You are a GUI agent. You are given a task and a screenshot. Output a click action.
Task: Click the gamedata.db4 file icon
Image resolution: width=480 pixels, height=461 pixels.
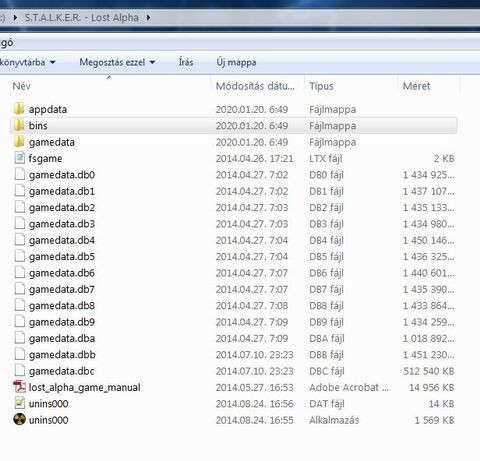(x=20, y=240)
